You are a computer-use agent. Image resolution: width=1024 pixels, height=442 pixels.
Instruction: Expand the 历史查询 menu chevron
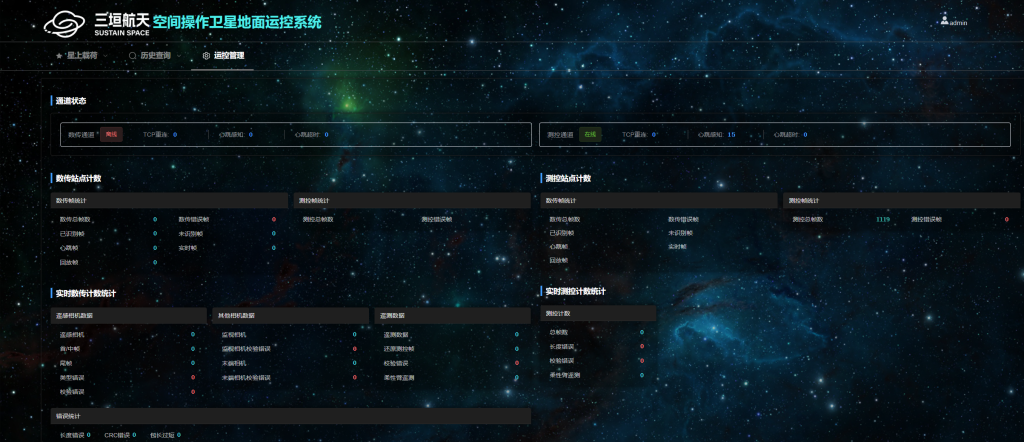[180, 56]
